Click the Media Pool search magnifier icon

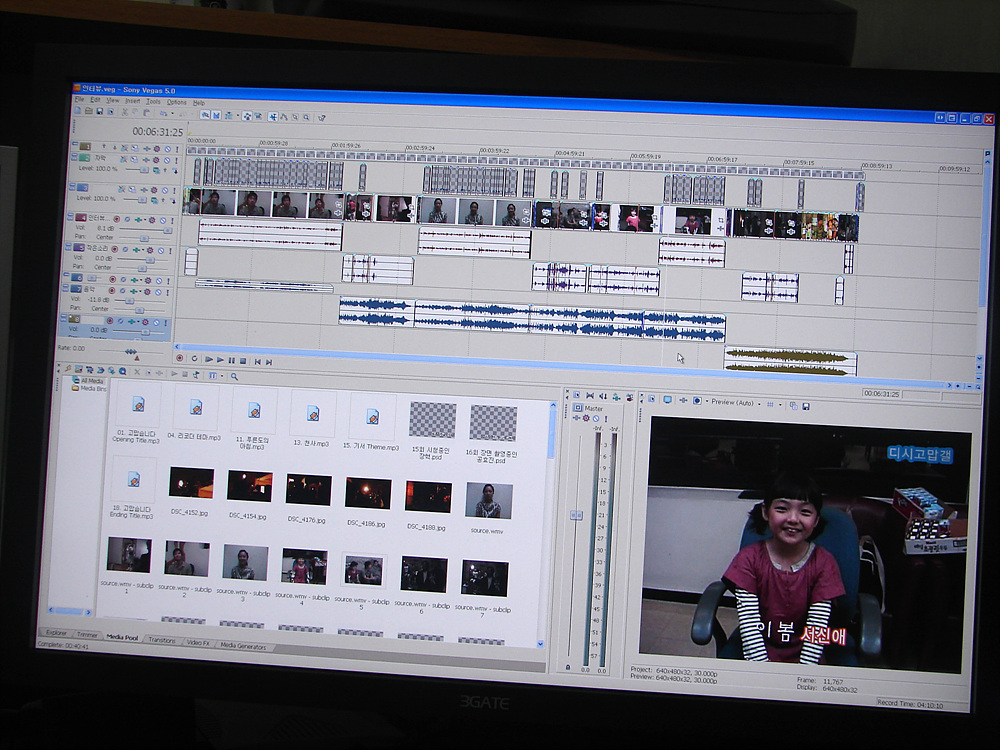click(x=235, y=376)
